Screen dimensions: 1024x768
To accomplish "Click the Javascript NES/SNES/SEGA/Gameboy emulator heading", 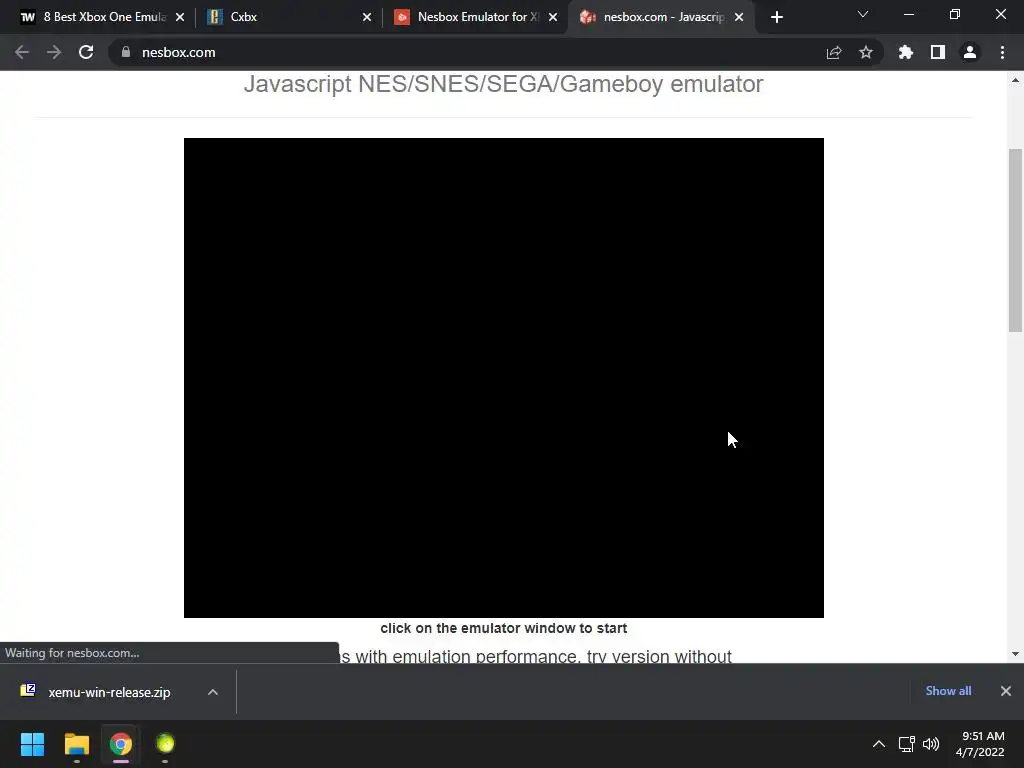I will coord(504,84).
